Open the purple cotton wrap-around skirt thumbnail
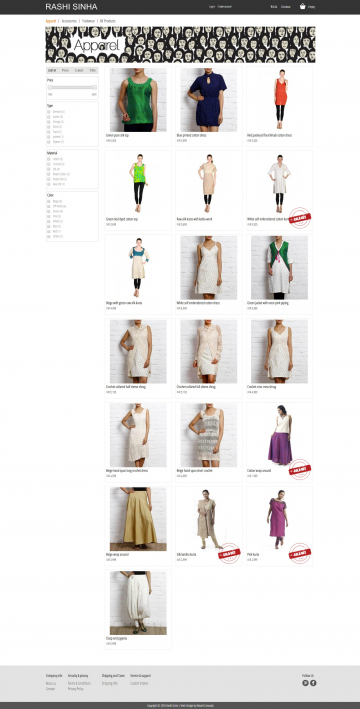360x709 pixels. click(x=279, y=435)
